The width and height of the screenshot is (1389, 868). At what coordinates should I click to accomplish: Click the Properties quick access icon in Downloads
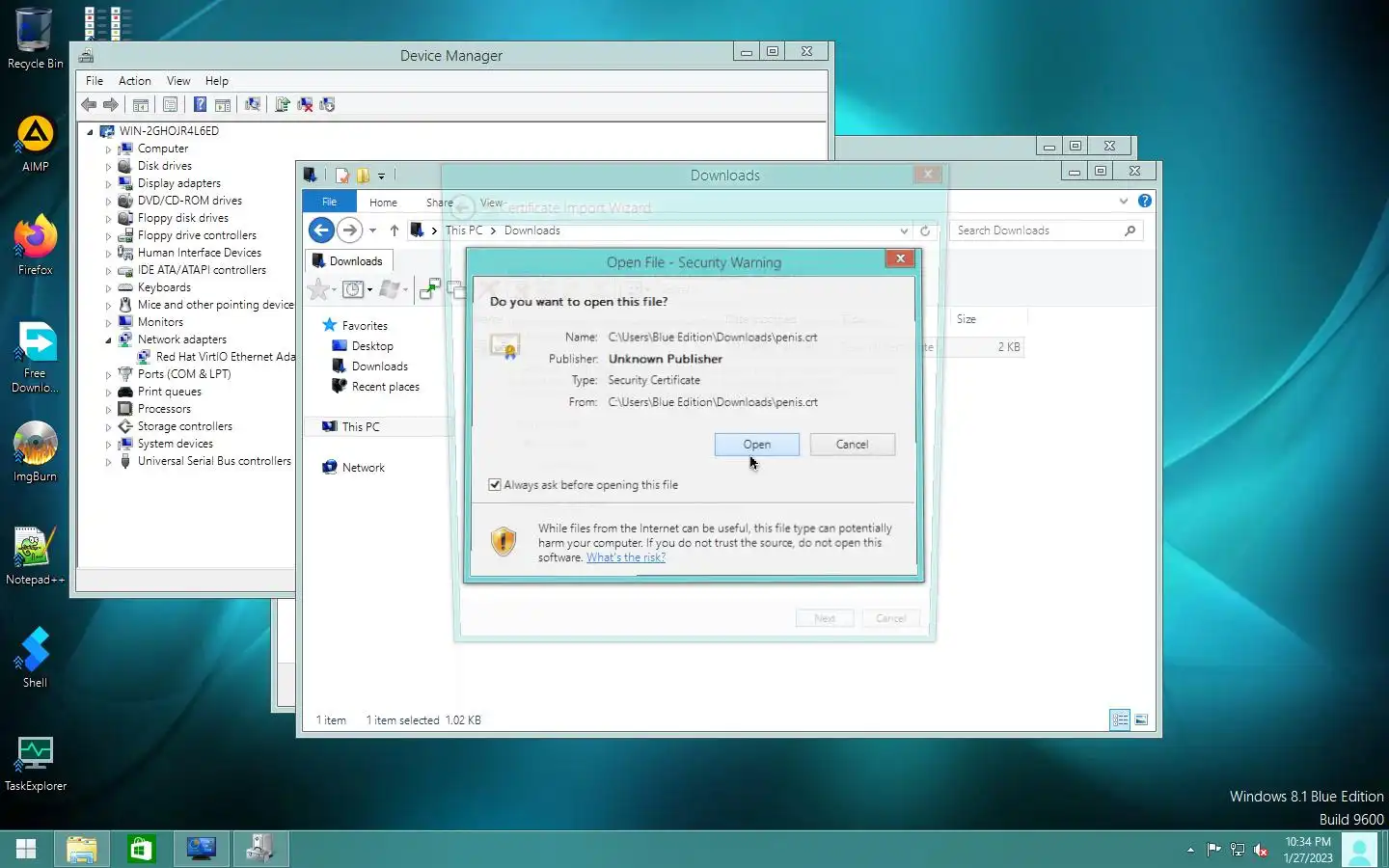tap(341, 176)
